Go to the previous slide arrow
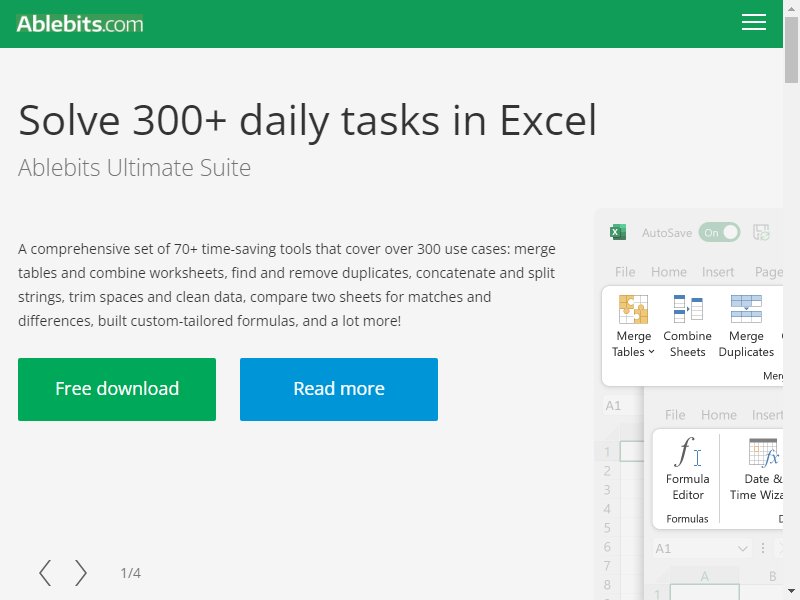Screen dimensions: 800x600 tap(45, 573)
